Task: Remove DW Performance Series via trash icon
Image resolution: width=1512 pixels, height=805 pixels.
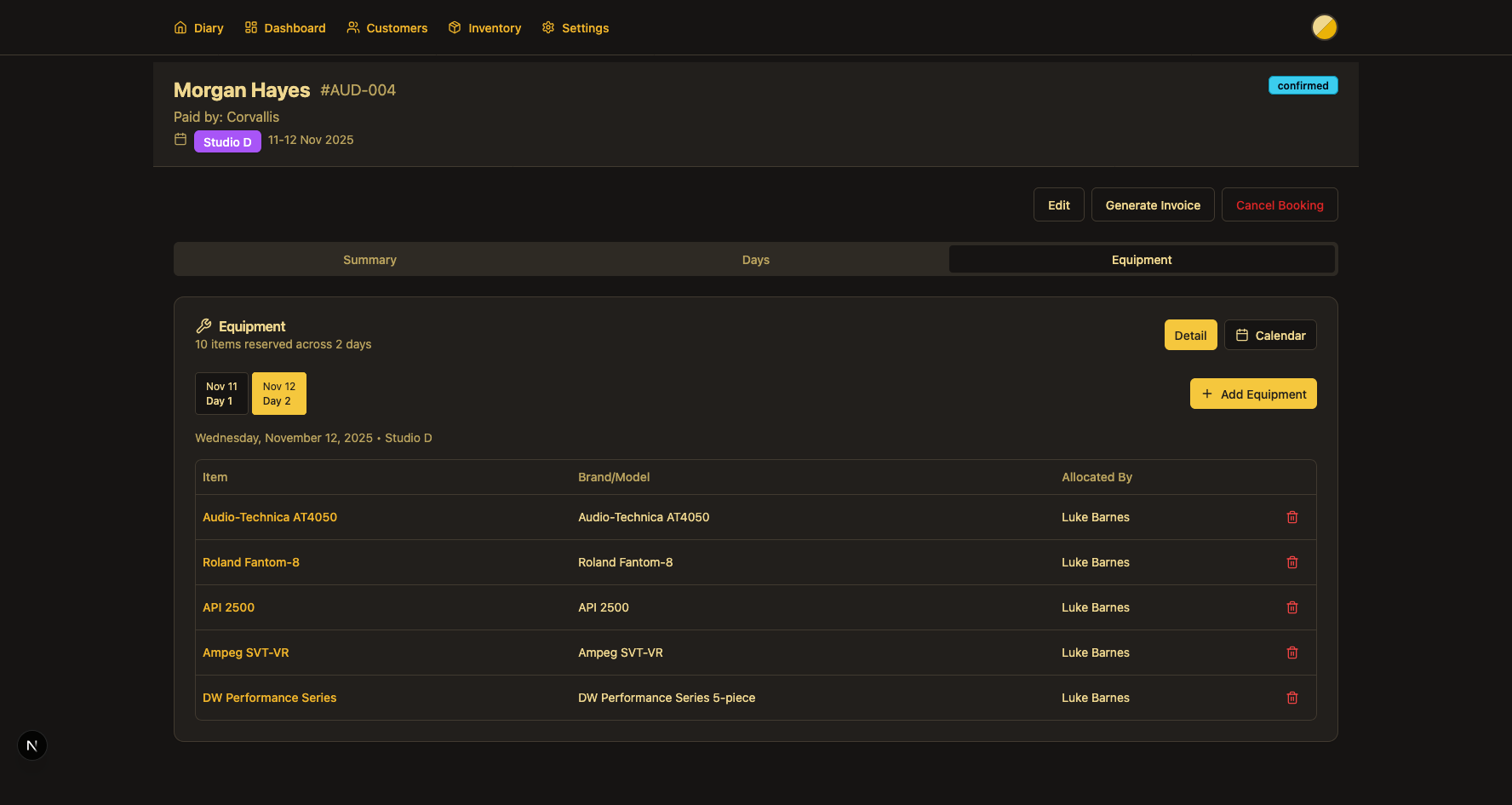Action: tap(1291, 698)
